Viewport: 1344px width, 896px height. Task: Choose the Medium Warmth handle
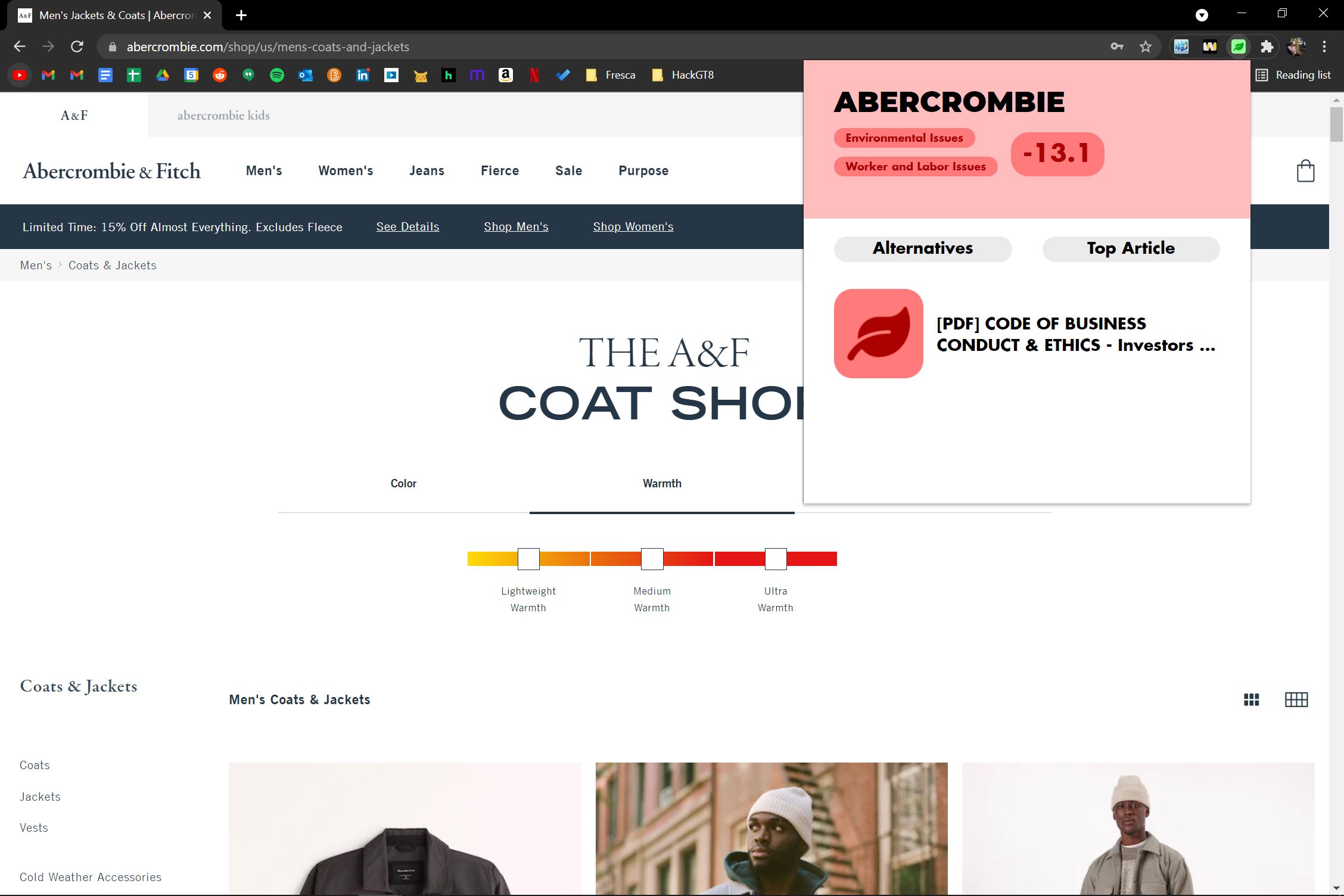pos(652,559)
